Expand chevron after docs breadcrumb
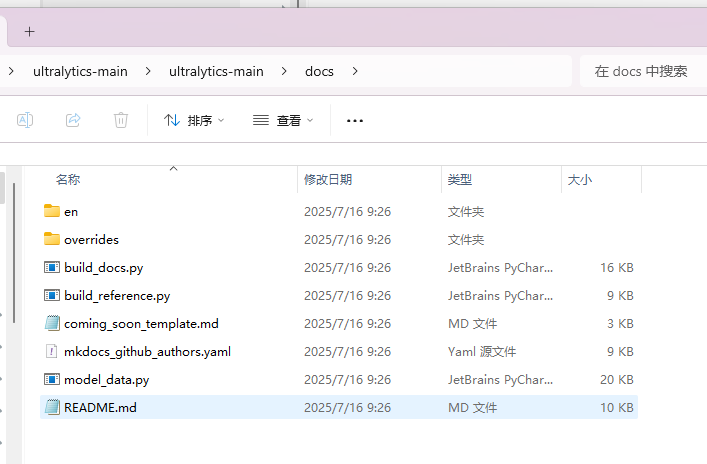The width and height of the screenshot is (707, 464). coord(355,71)
